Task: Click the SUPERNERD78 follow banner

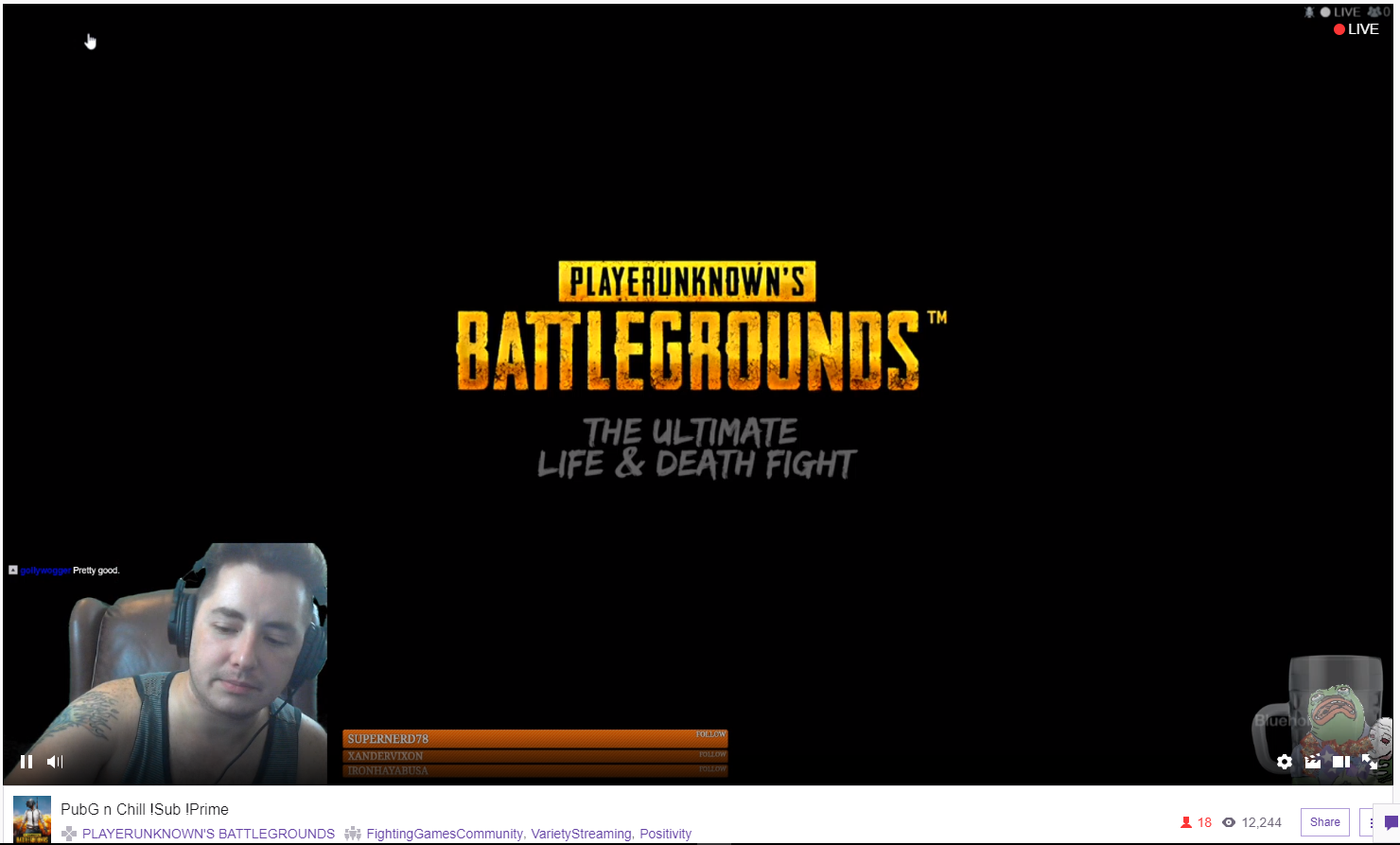Action: click(x=535, y=738)
